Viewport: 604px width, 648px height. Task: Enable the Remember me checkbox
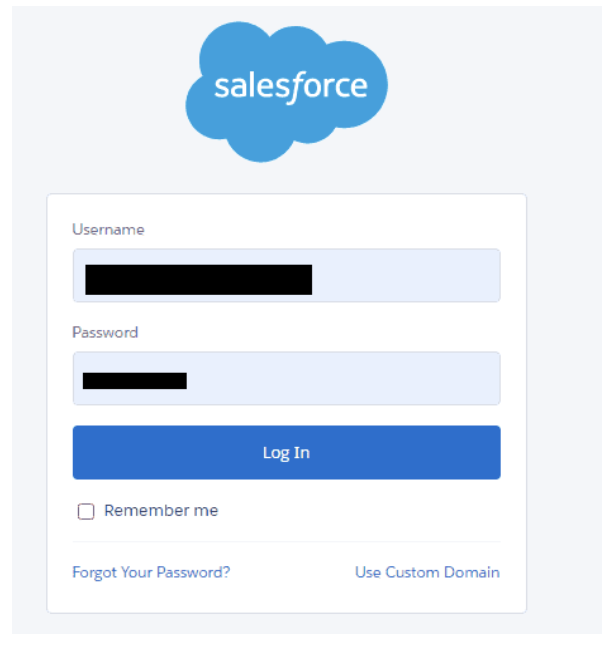[86, 511]
